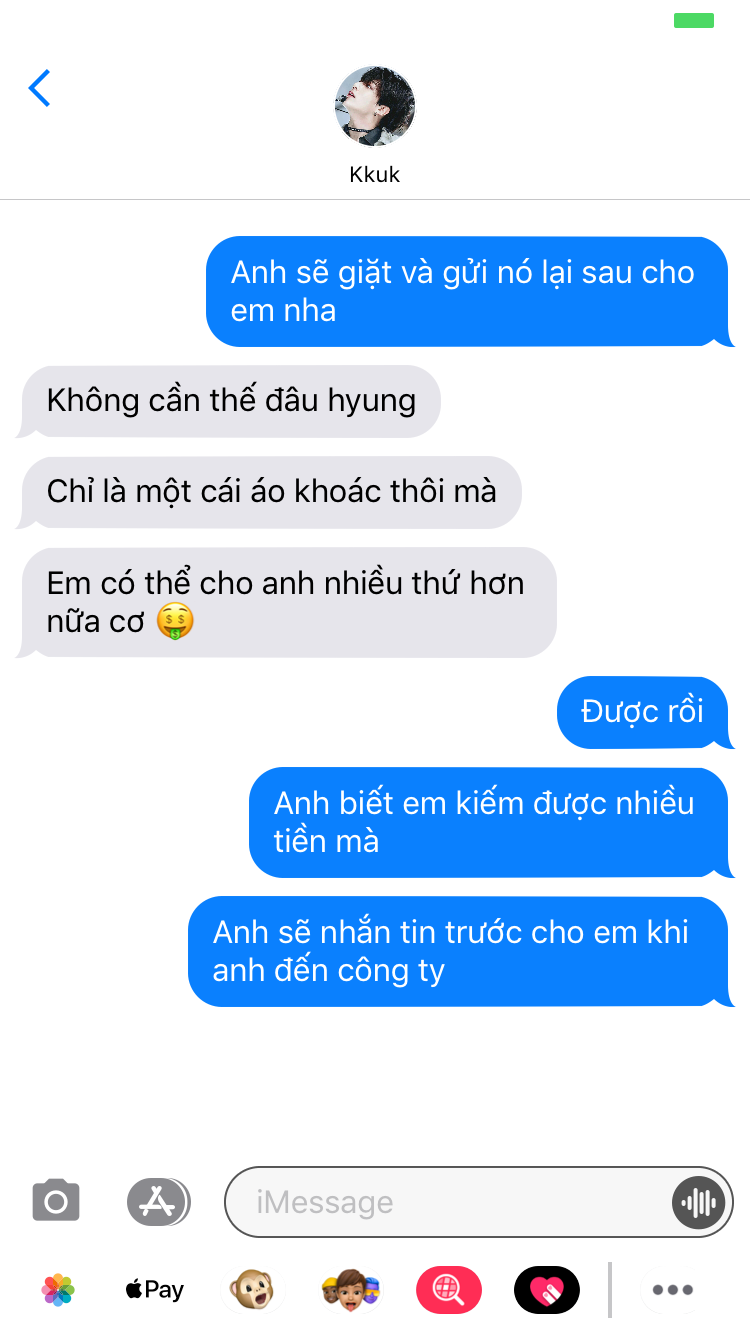Image resolution: width=750 pixels, height=1334 pixels.
Task: Tap the Kkuk contact avatar
Action: click(x=375, y=106)
